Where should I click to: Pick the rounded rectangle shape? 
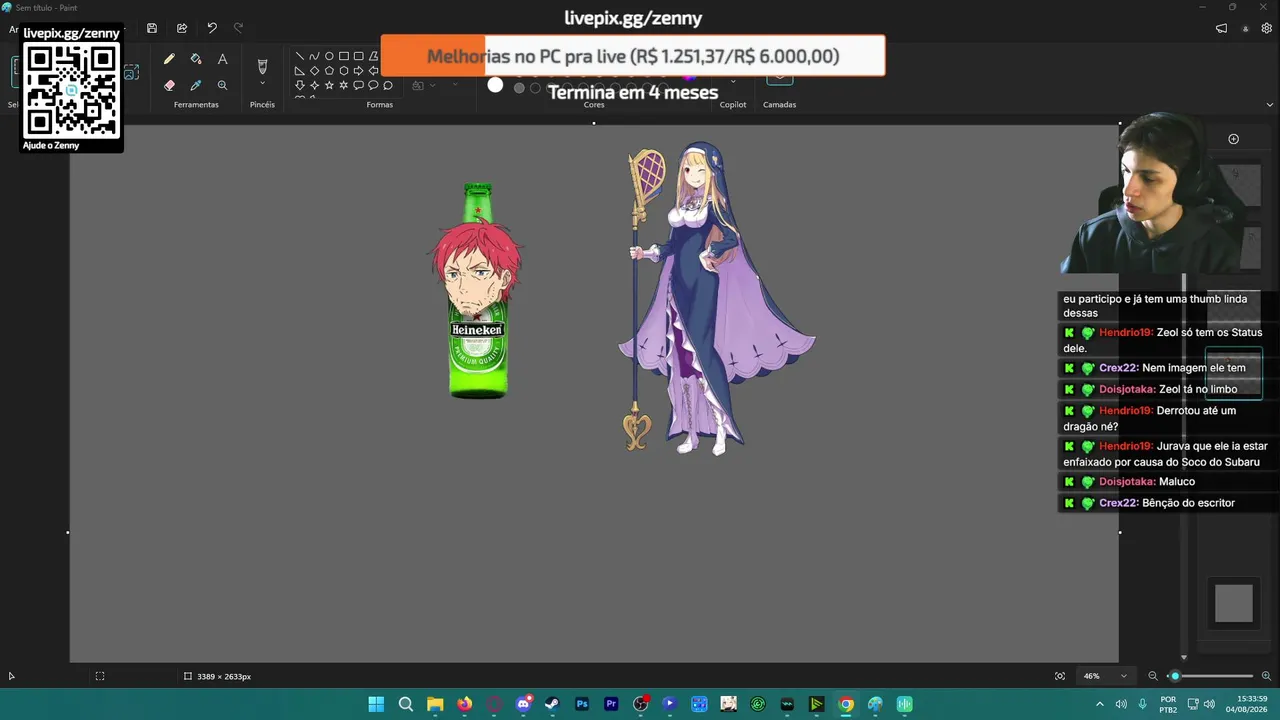(358, 56)
